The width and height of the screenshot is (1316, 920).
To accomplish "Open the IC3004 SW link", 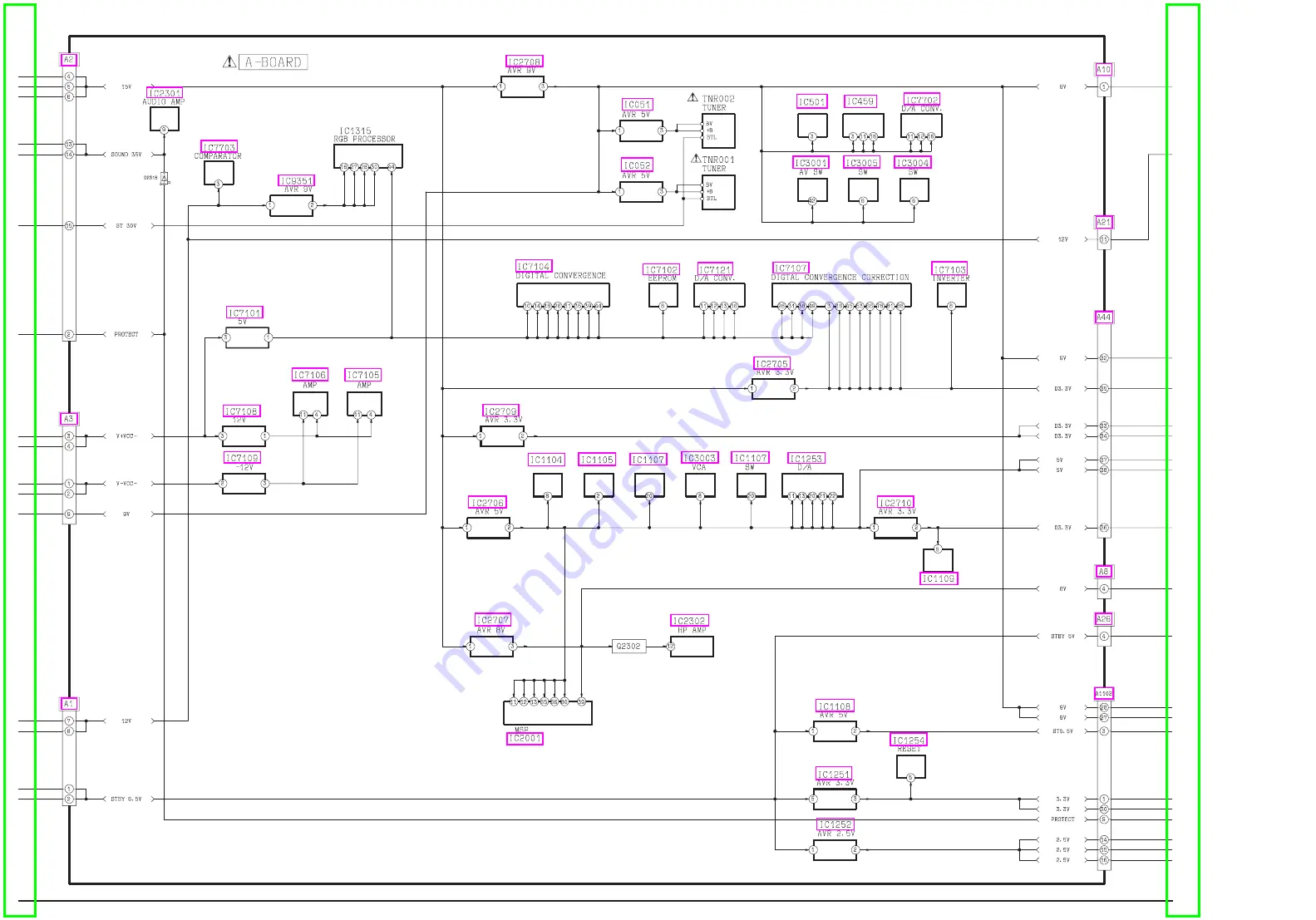I will 913,163.
